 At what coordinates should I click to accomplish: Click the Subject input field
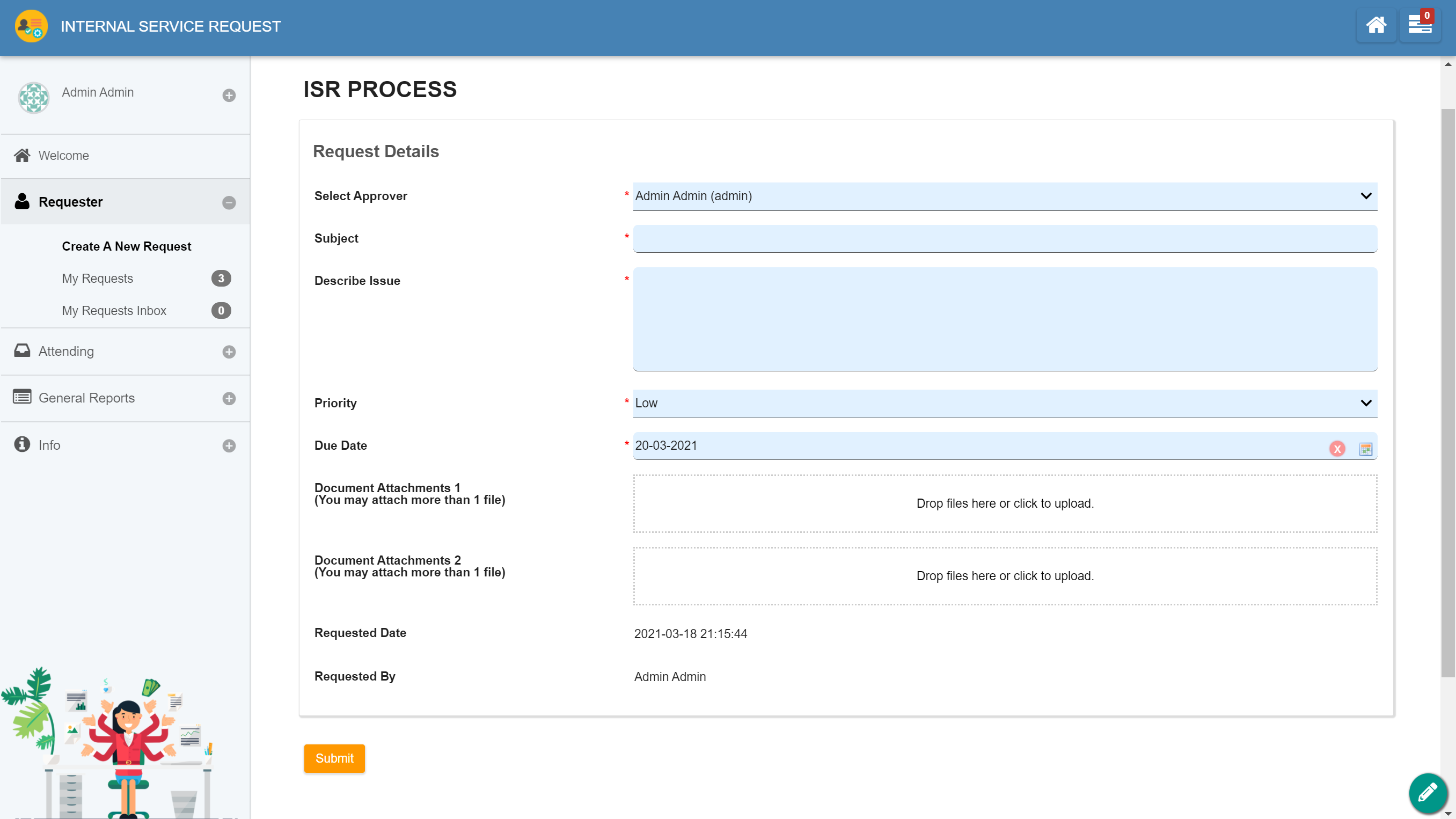point(1005,238)
